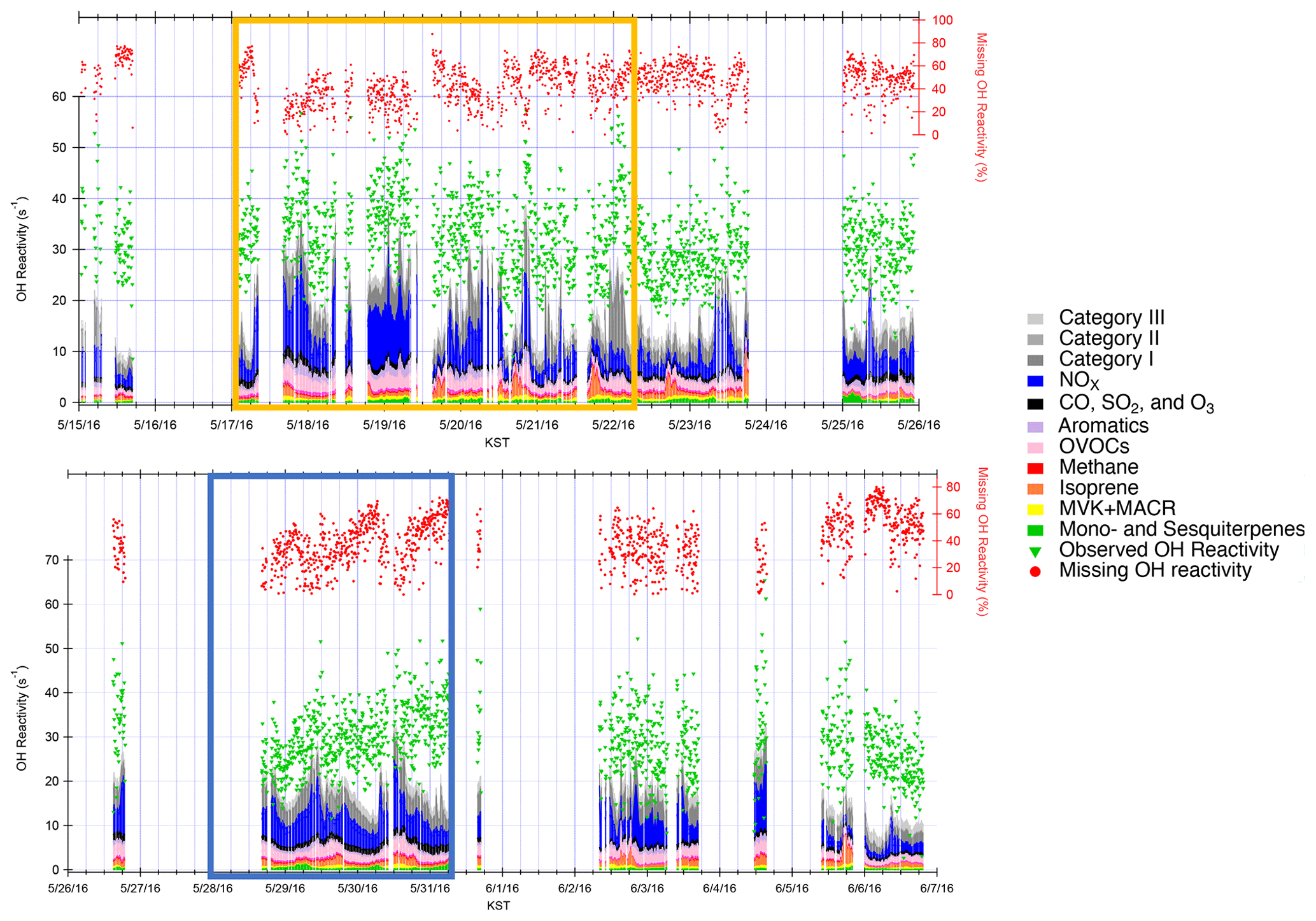Click bottom chart's OH Reactivity (s-1) axis title
The image size is (1316, 921).
pyautogui.click(x=22, y=718)
